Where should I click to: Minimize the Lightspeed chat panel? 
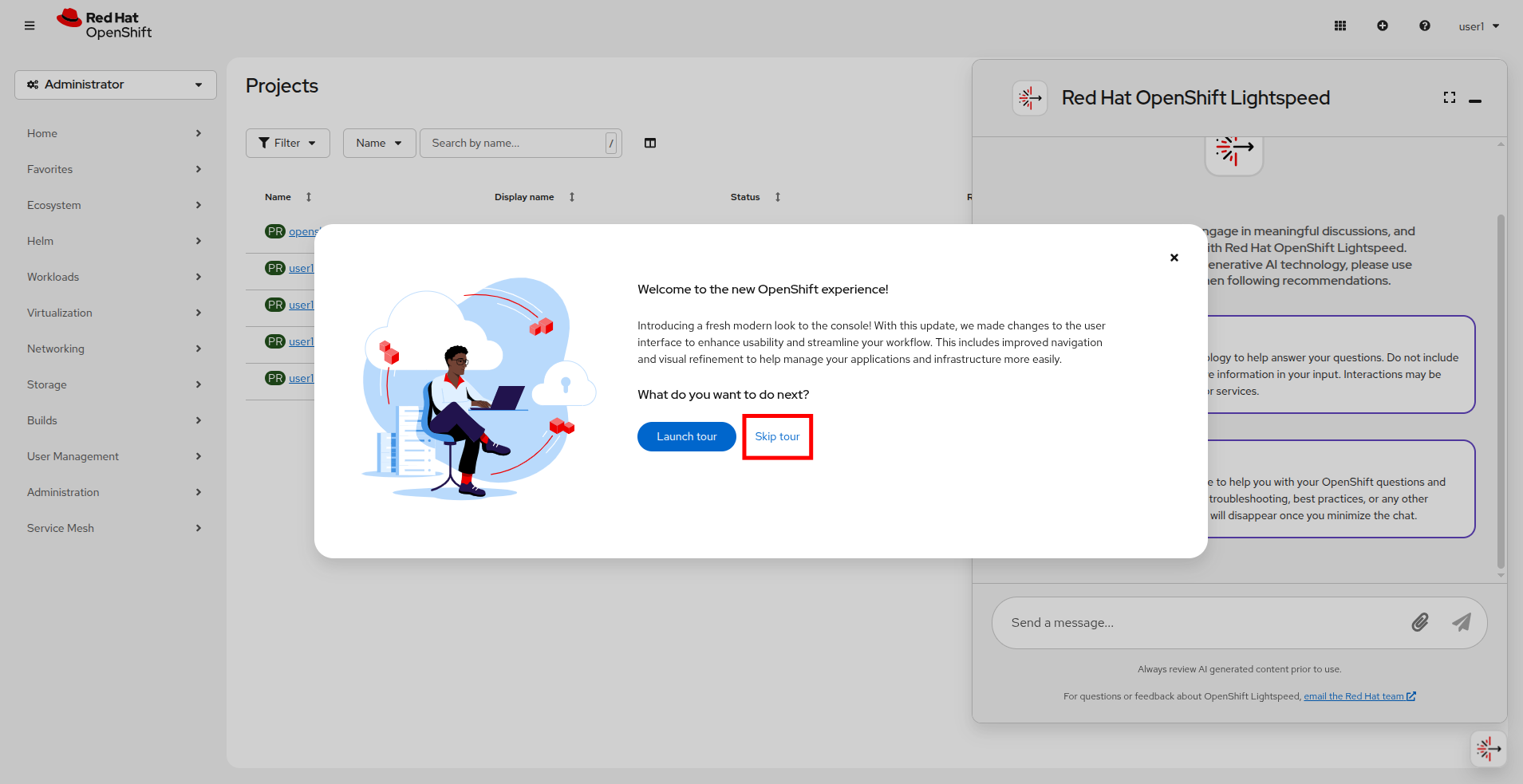[1475, 100]
